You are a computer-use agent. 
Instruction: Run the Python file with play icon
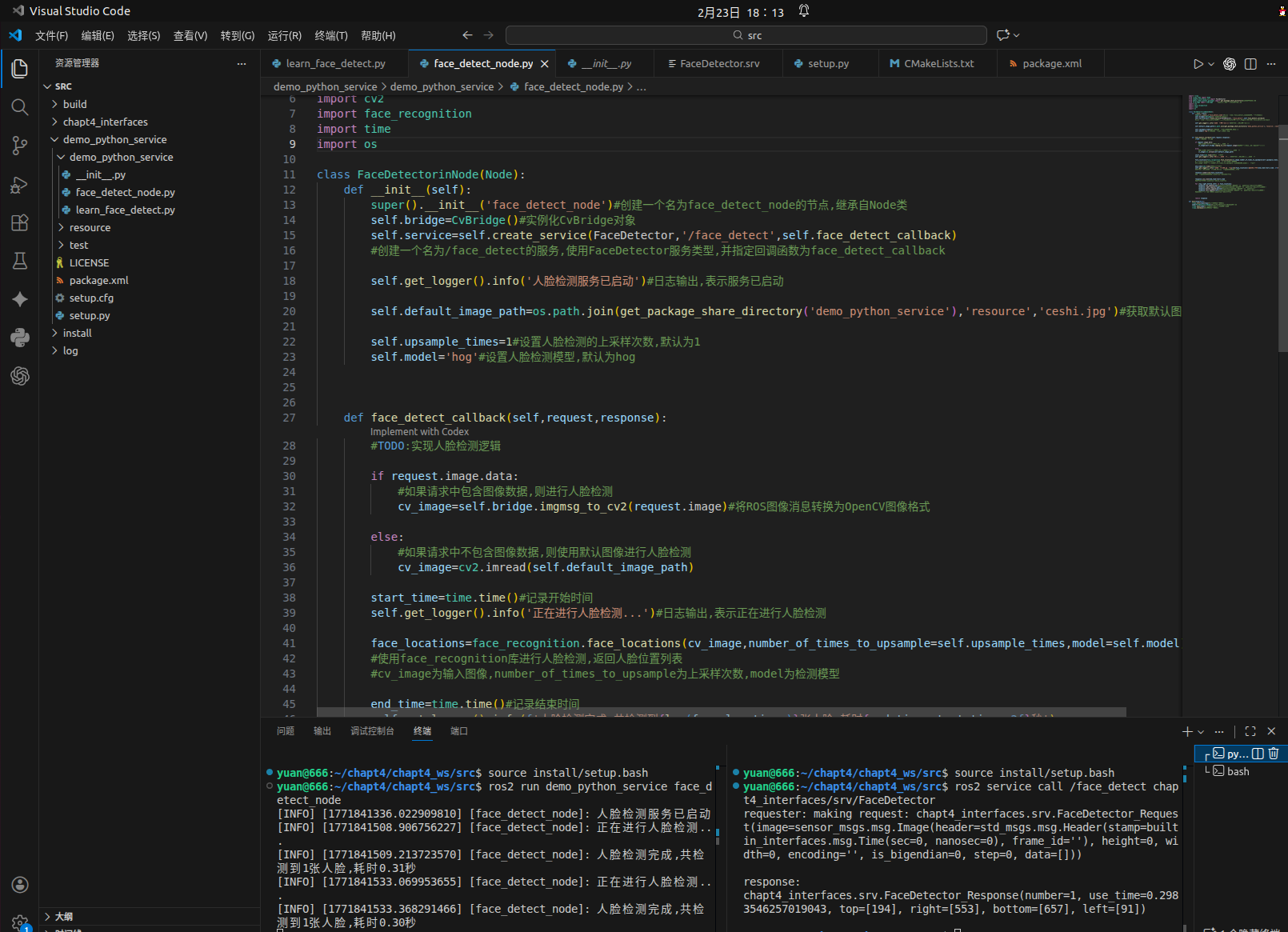point(1198,64)
